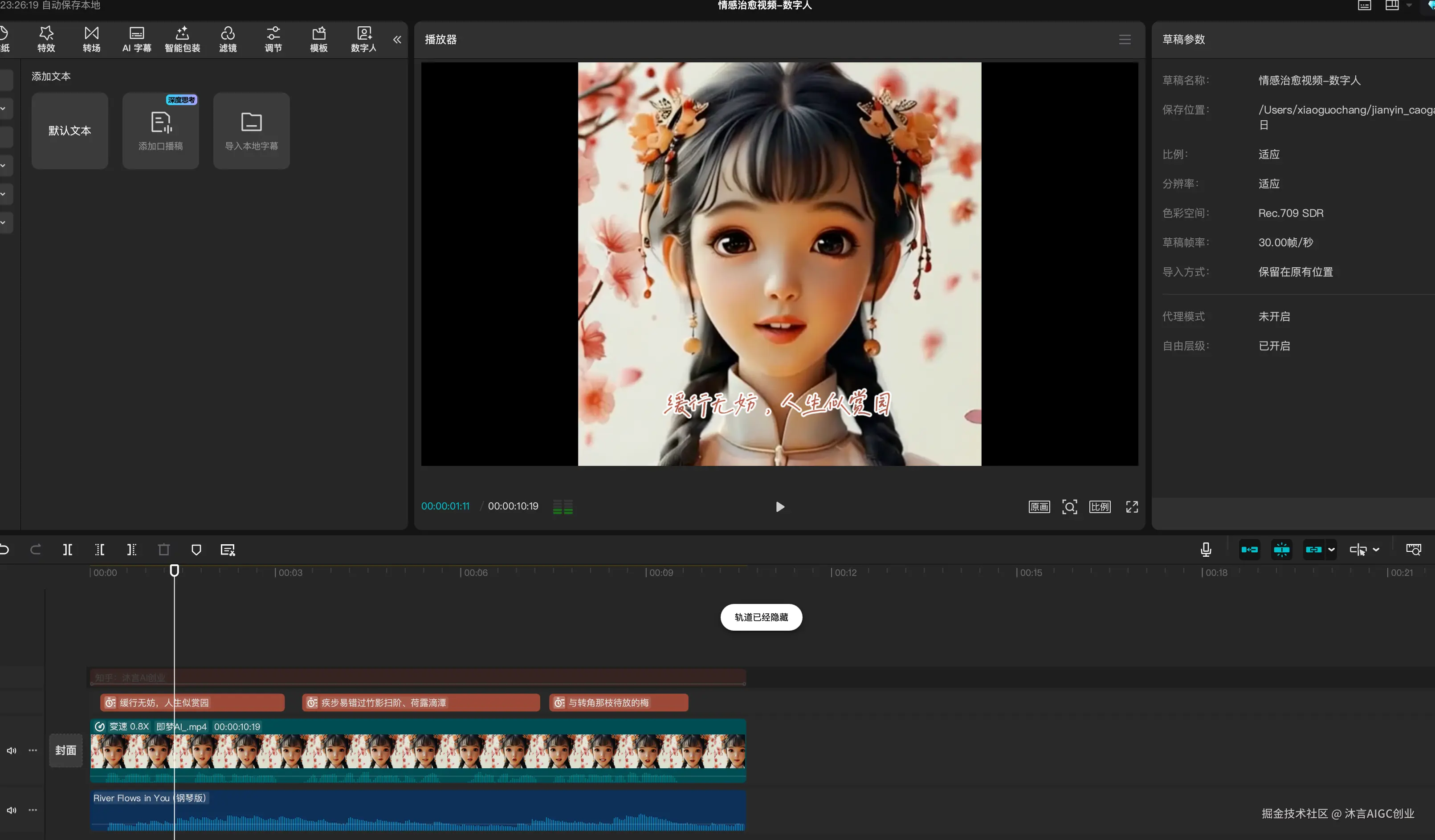This screenshot has width=1435, height=840.
Task: Mute the River Flows in You audio track
Action: click(x=12, y=810)
